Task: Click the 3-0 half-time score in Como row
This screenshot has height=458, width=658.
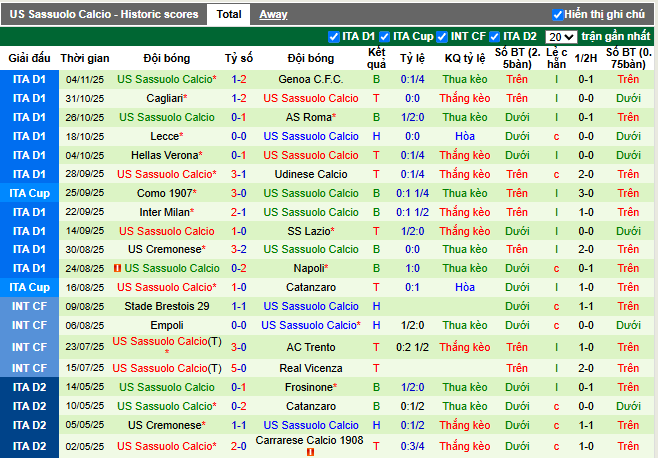Action: [586, 193]
